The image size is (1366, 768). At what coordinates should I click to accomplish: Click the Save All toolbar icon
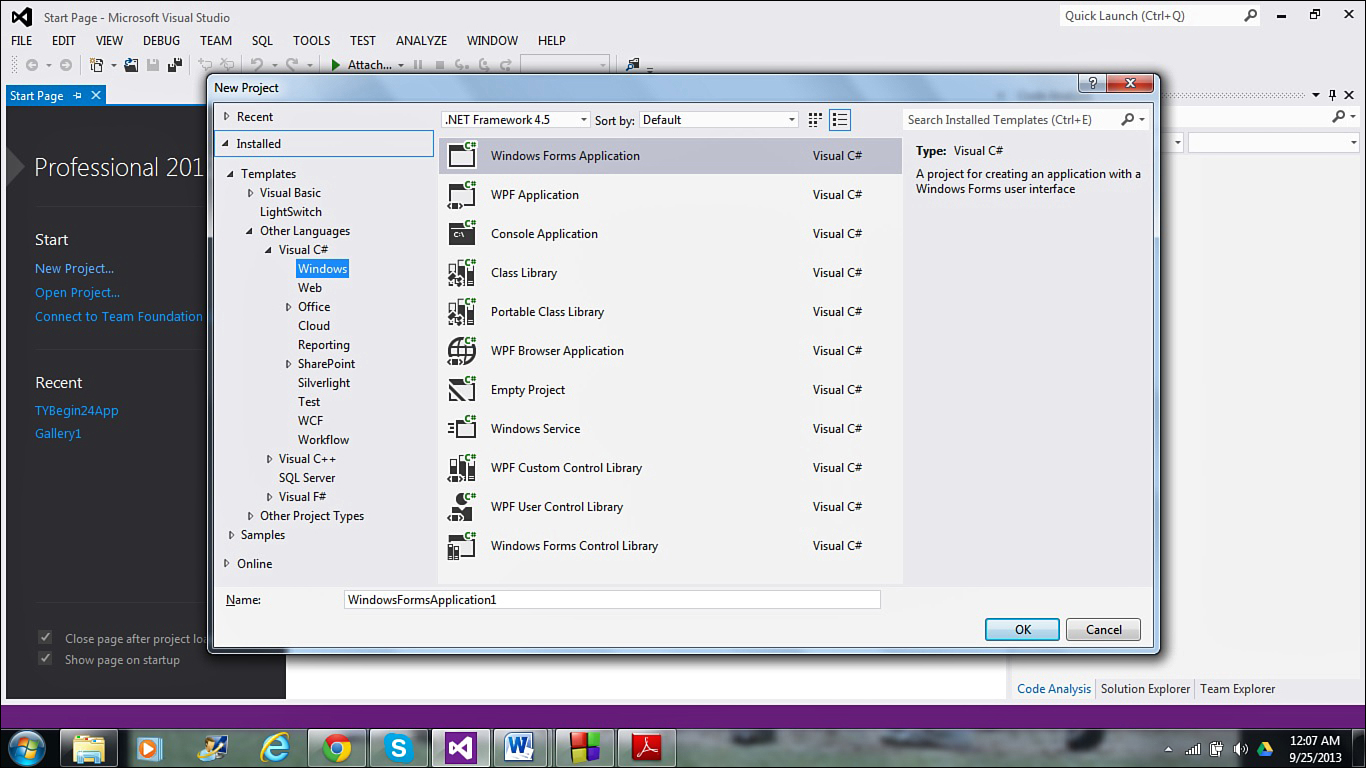(174, 65)
